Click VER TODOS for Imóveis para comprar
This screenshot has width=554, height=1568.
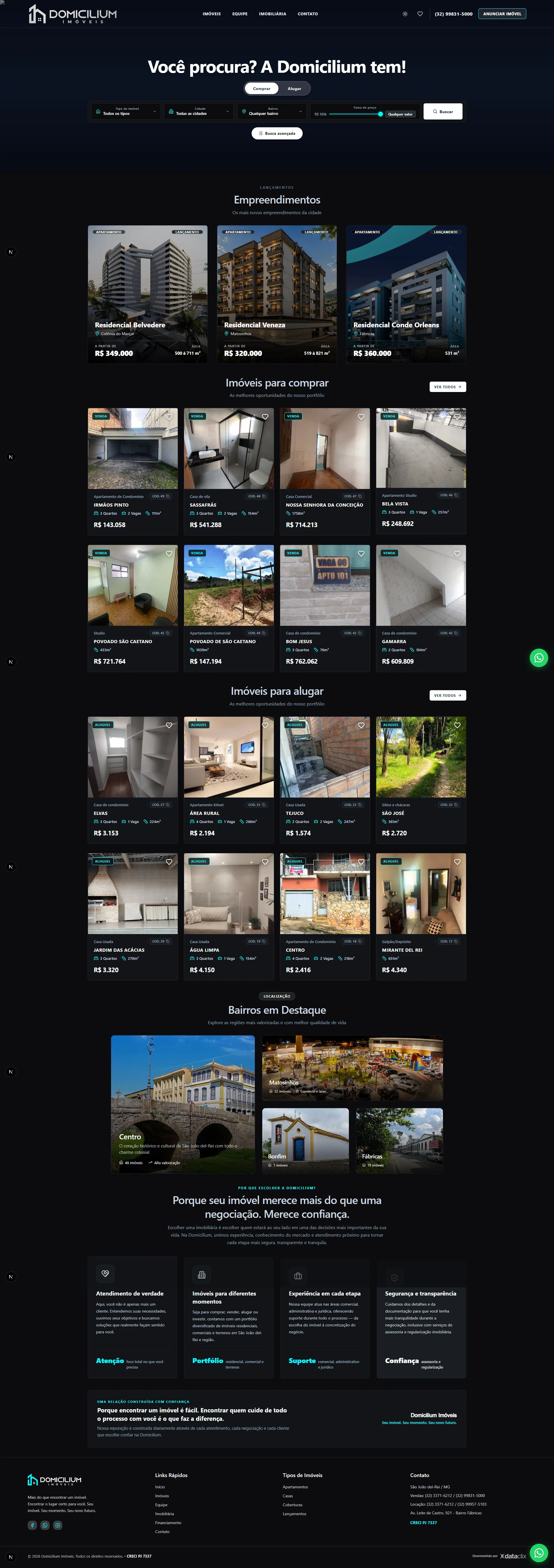tap(448, 387)
